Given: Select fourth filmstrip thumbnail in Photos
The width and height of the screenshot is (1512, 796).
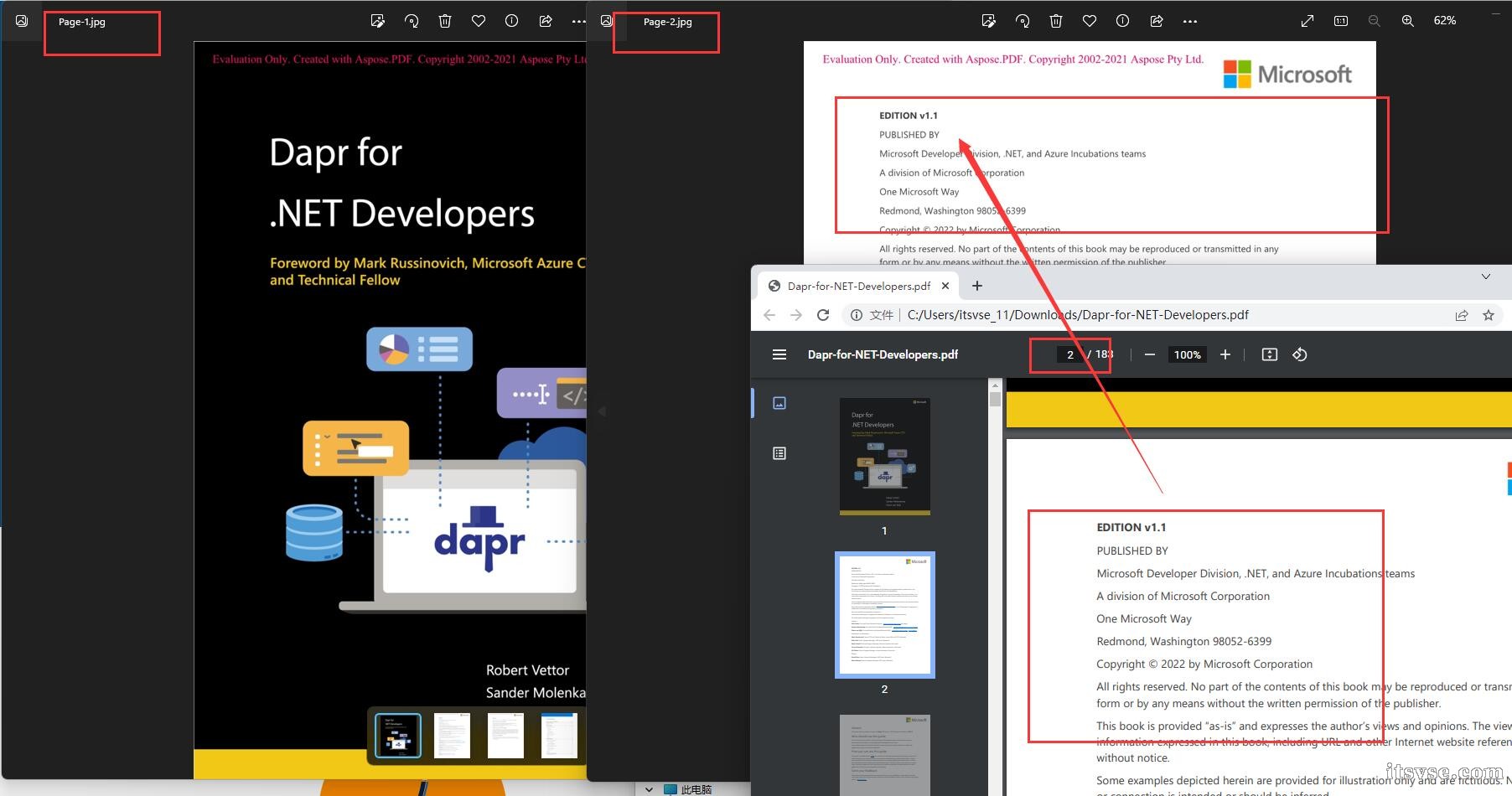Looking at the screenshot, I should coord(559,736).
